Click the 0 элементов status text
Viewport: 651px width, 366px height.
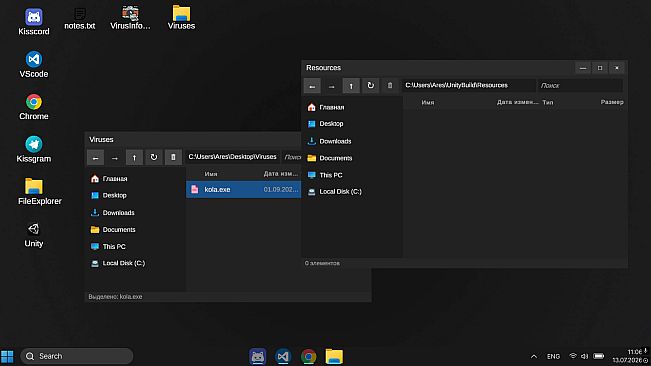[322, 263]
